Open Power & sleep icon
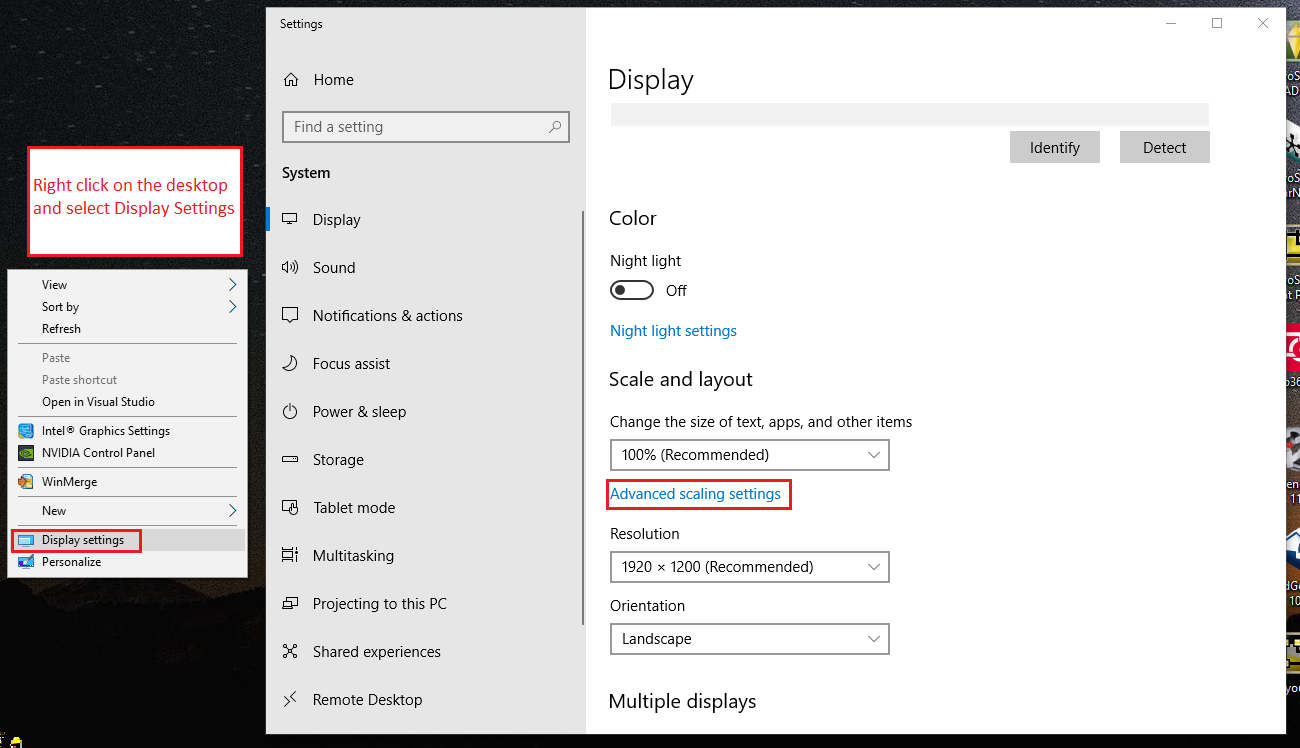This screenshot has height=748, width=1300. (x=291, y=412)
